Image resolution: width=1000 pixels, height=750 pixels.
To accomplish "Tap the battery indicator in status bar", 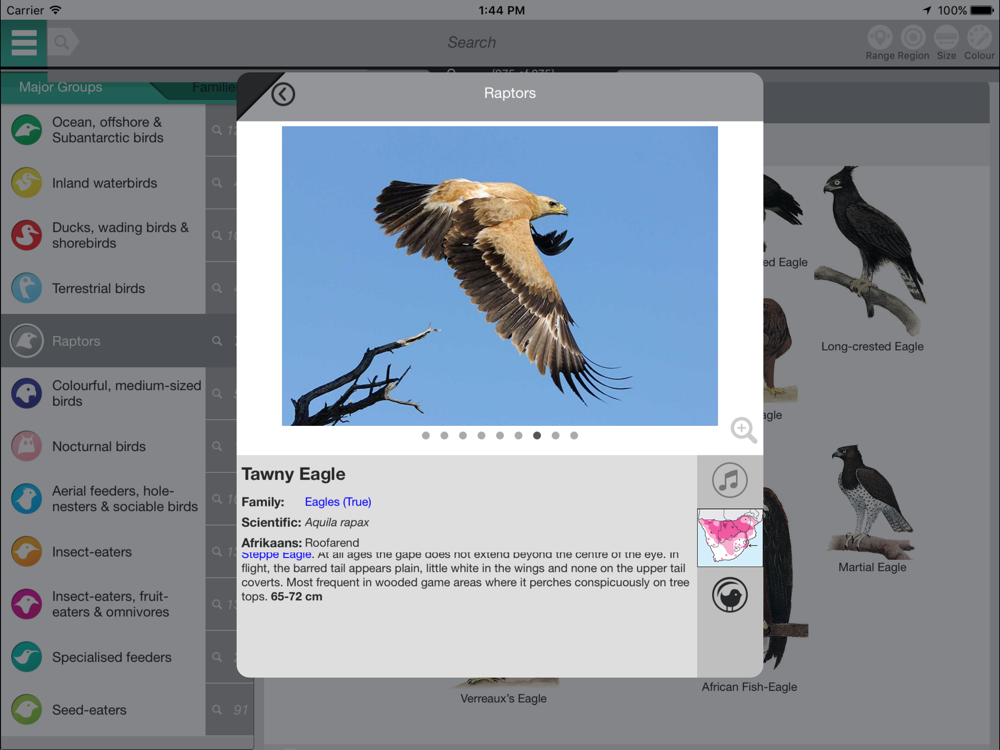I will [x=982, y=10].
